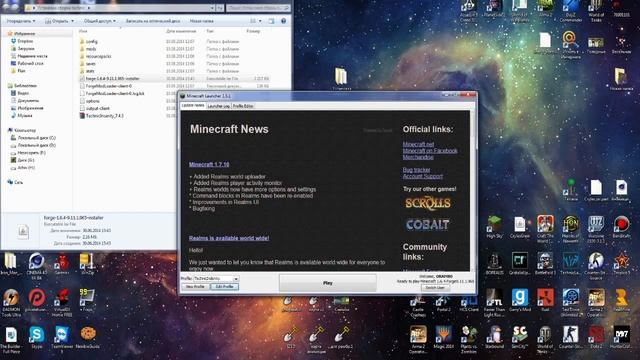Open the Portal 2 desktop shortcut
Viewport: 640px width, 360px height.
443,304
